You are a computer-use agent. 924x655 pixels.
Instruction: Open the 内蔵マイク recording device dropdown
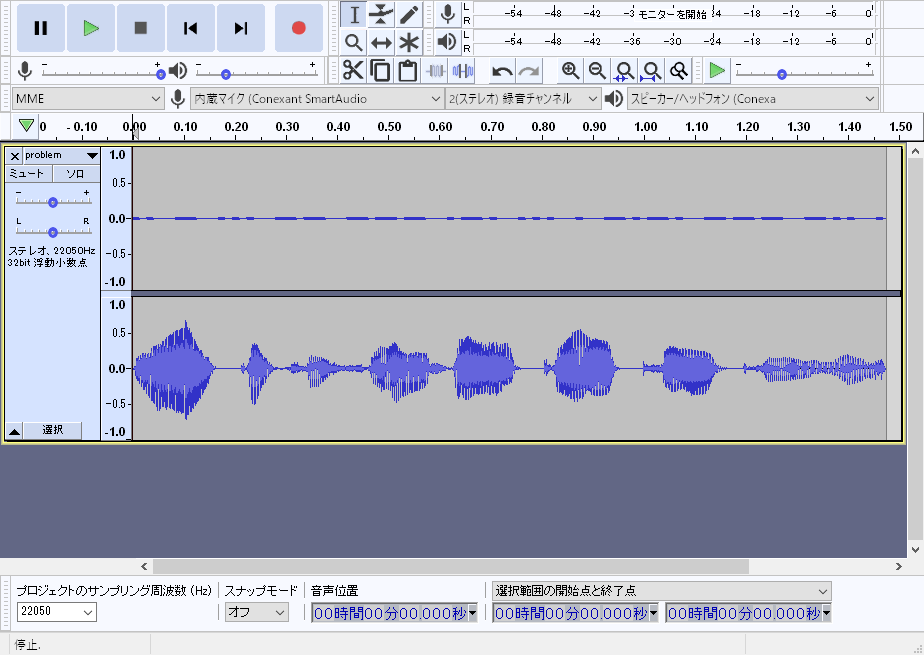click(317, 98)
